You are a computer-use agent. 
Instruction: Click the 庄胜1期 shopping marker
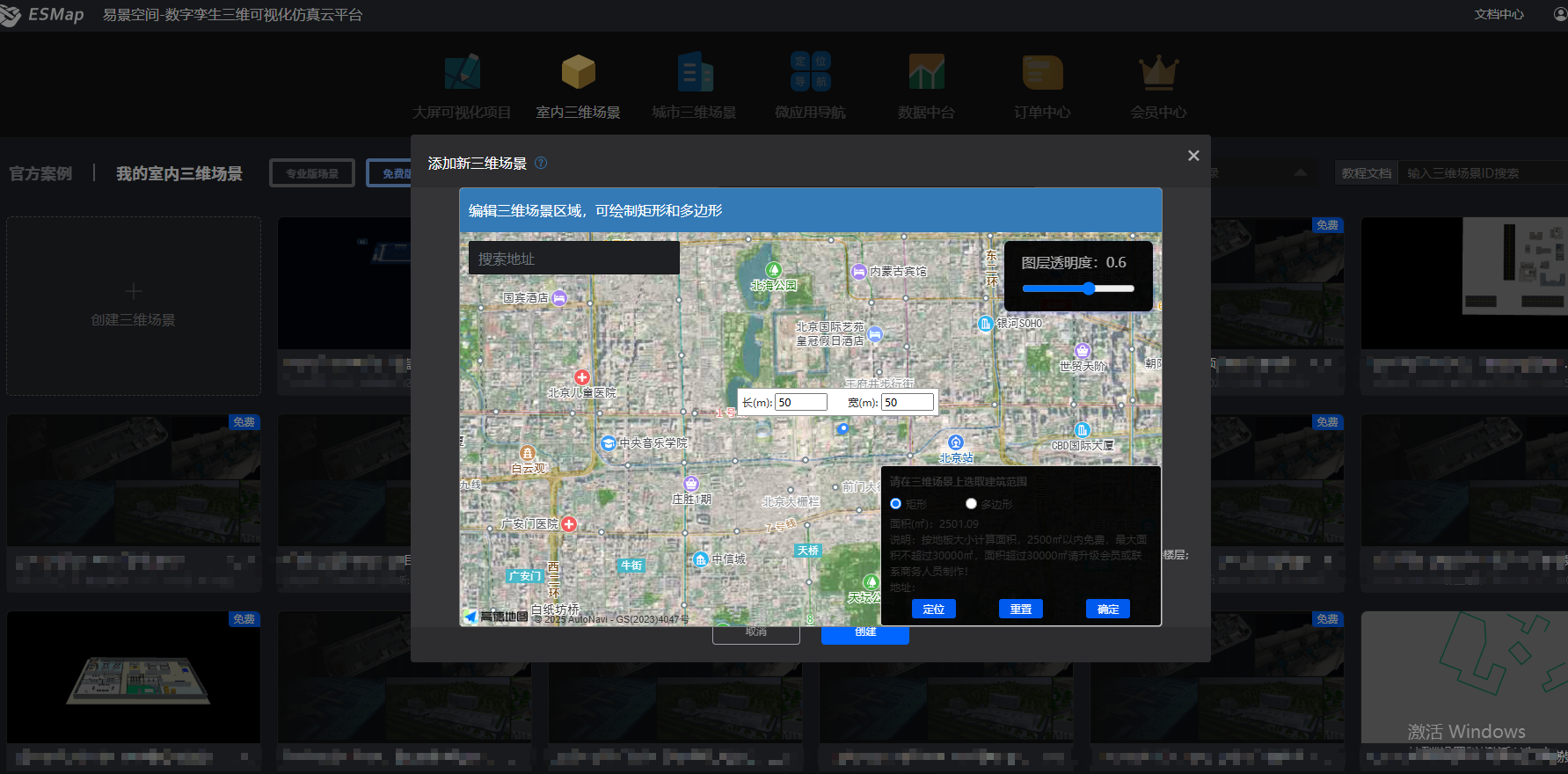click(691, 484)
